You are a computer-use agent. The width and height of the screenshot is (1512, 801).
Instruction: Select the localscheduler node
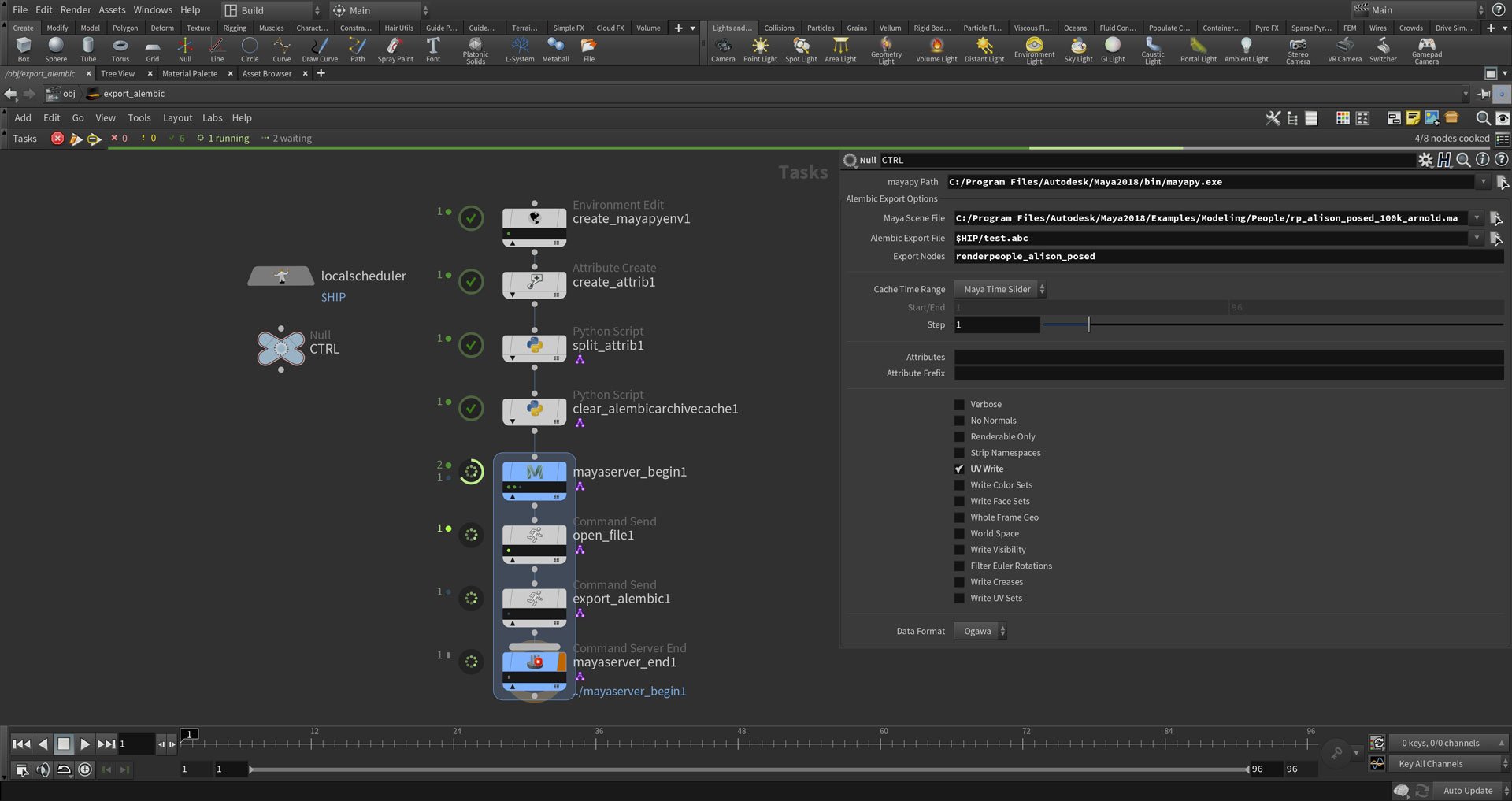[x=281, y=276]
